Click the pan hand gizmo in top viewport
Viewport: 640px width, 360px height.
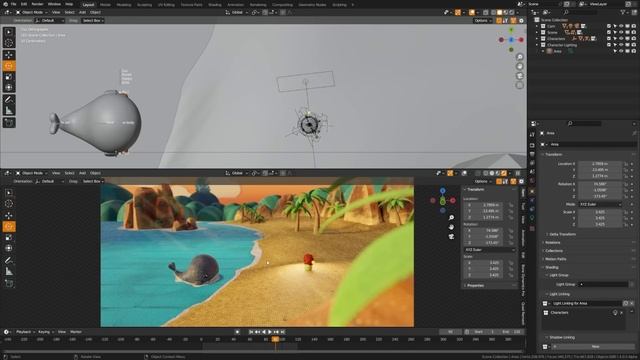[x=520, y=67]
